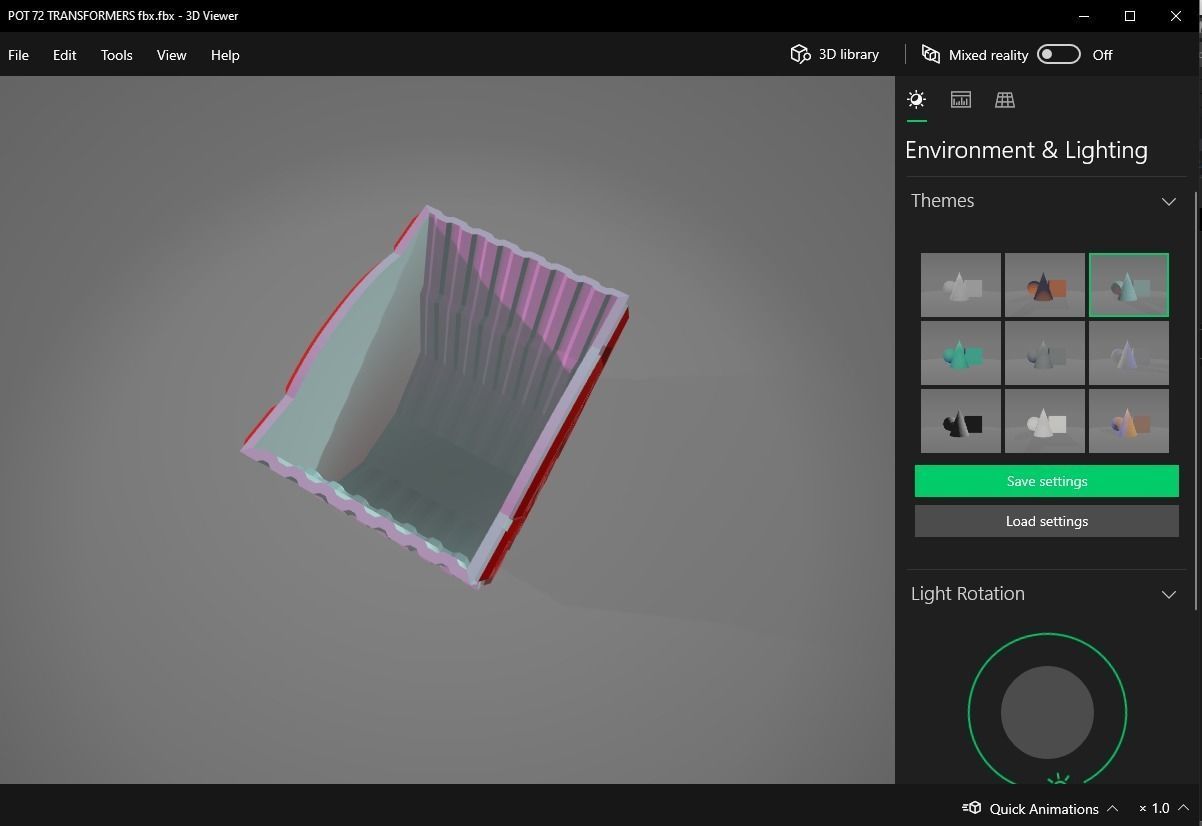
Task: Click the Quick Animations icon
Action: pos(971,808)
